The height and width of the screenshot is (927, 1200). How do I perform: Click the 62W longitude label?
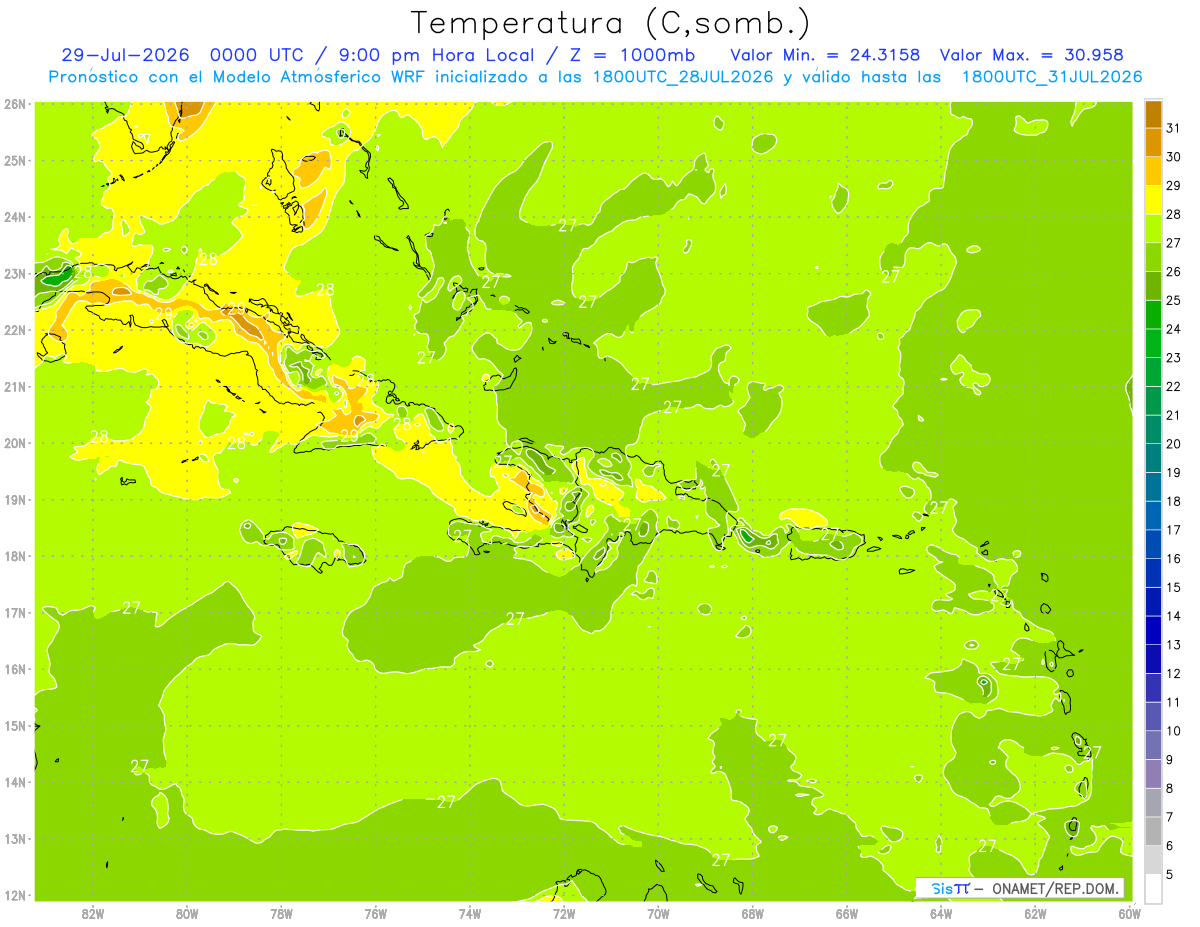click(x=1035, y=914)
